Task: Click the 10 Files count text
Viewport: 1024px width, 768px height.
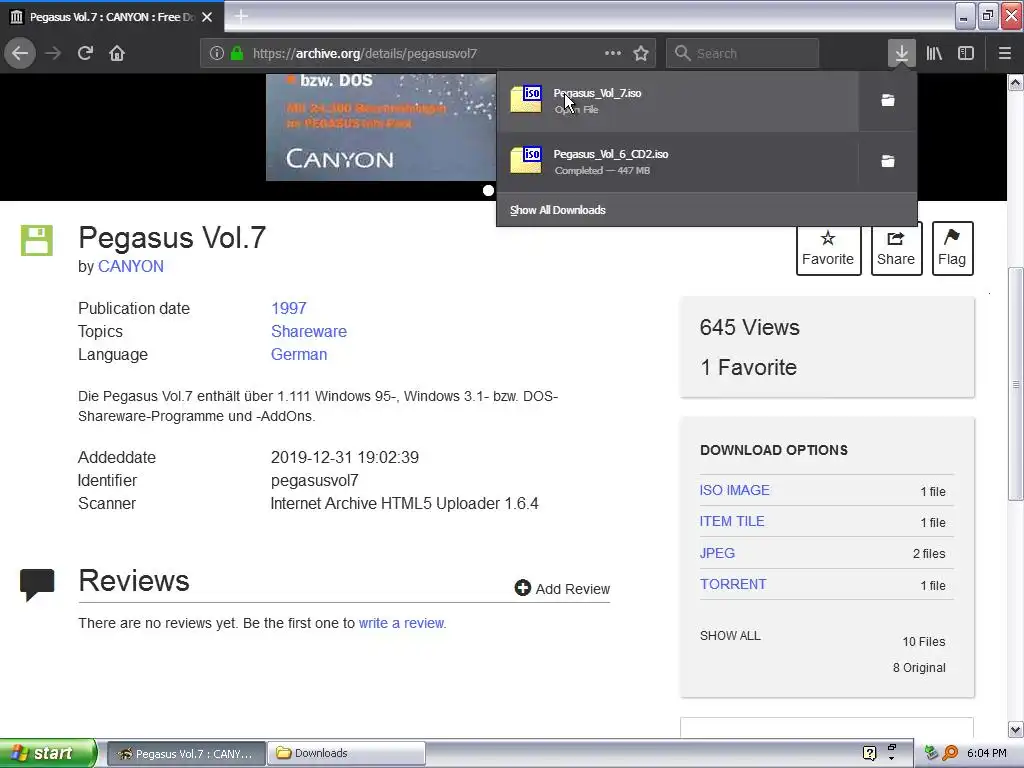Action: click(923, 642)
